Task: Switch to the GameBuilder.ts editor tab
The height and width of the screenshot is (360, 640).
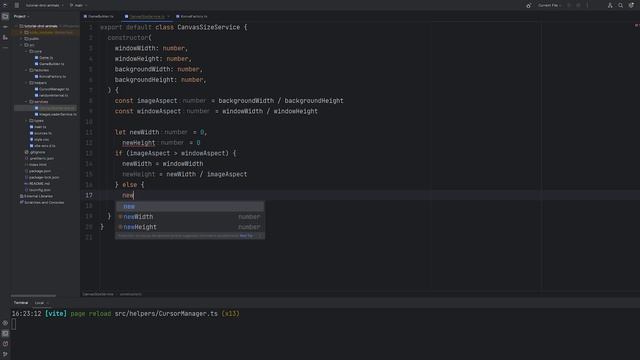Action: point(99,16)
